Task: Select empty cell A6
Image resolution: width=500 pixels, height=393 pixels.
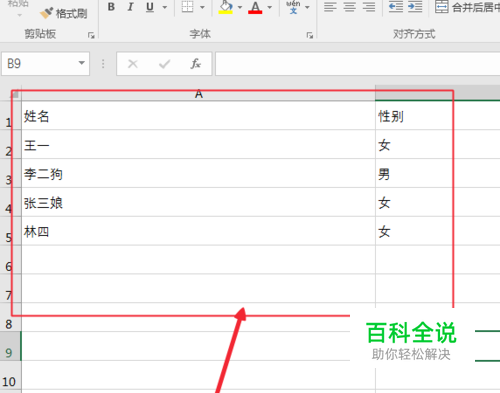Action: click(199, 260)
